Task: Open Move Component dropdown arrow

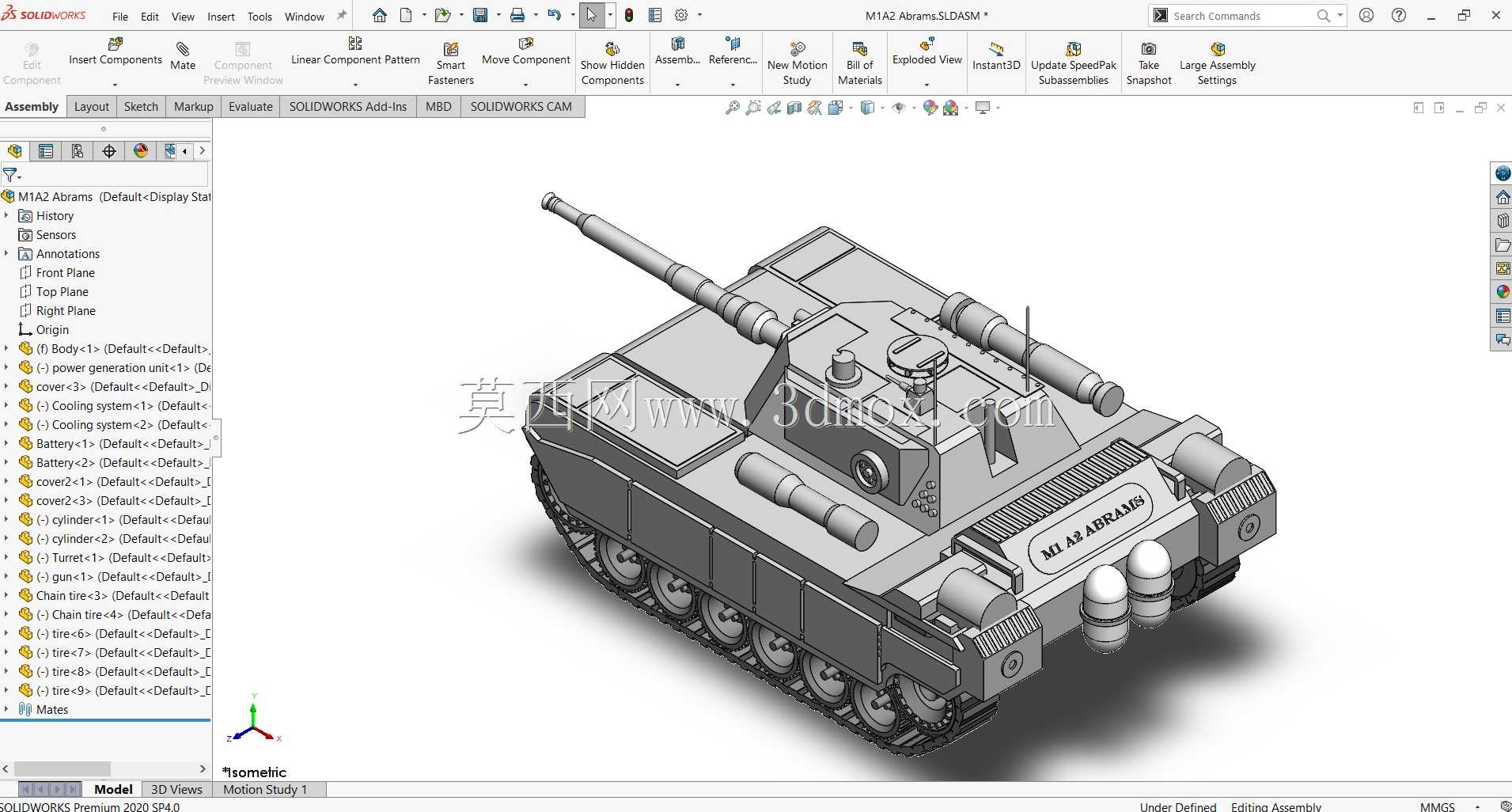Action: point(525,84)
